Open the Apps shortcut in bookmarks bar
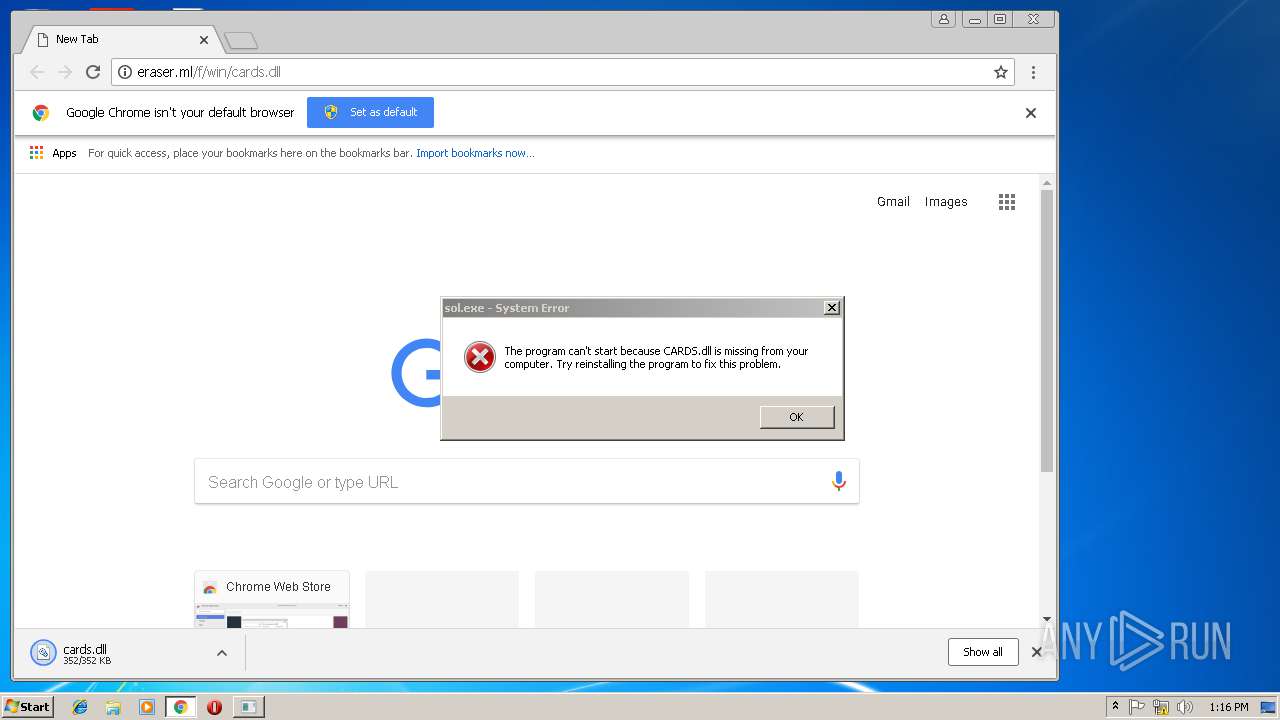Viewport: 1280px width, 720px height. (x=53, y=153)
